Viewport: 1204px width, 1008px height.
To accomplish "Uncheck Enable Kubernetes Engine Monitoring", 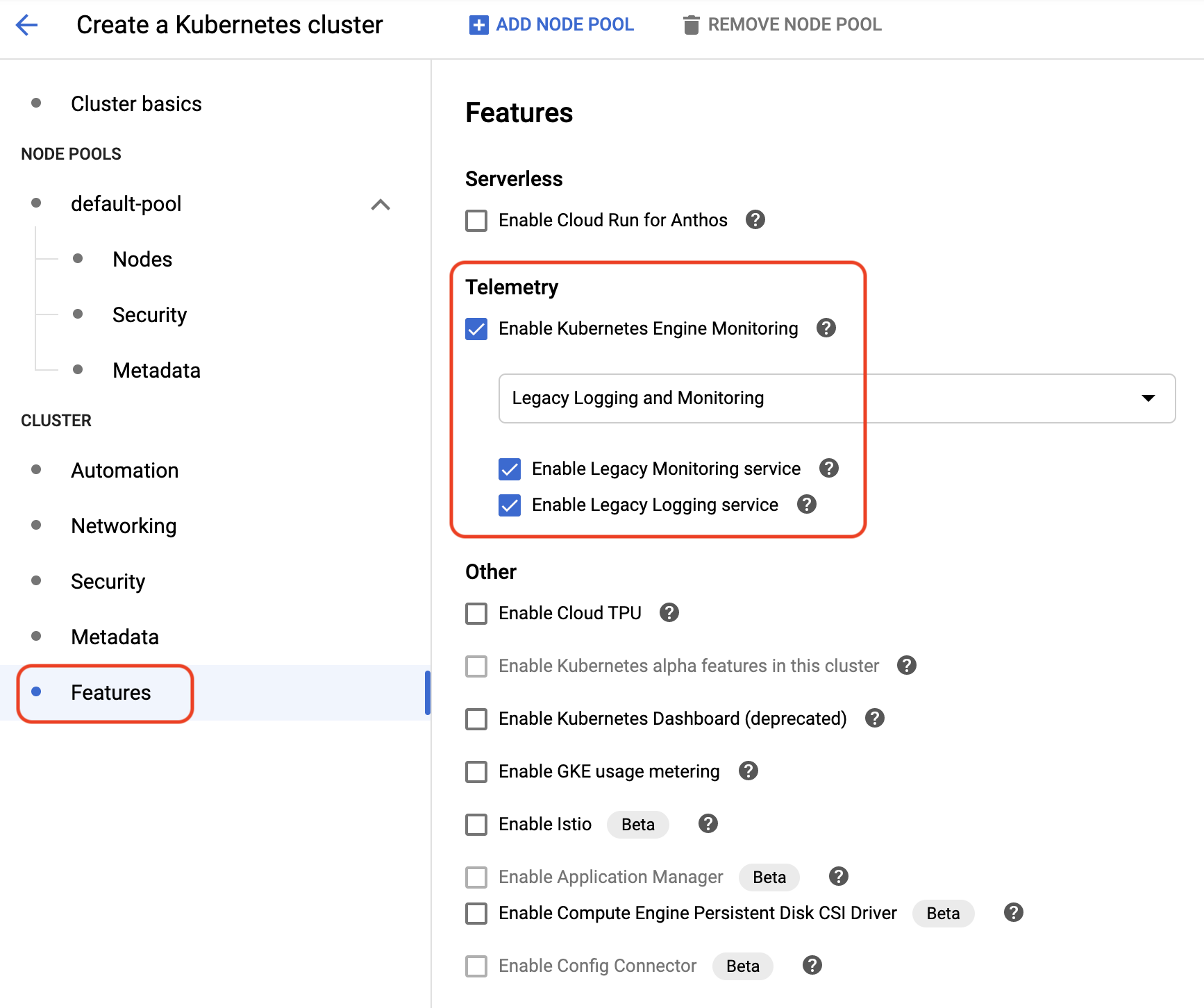I will pyautogui.click(x=476, y=329).
